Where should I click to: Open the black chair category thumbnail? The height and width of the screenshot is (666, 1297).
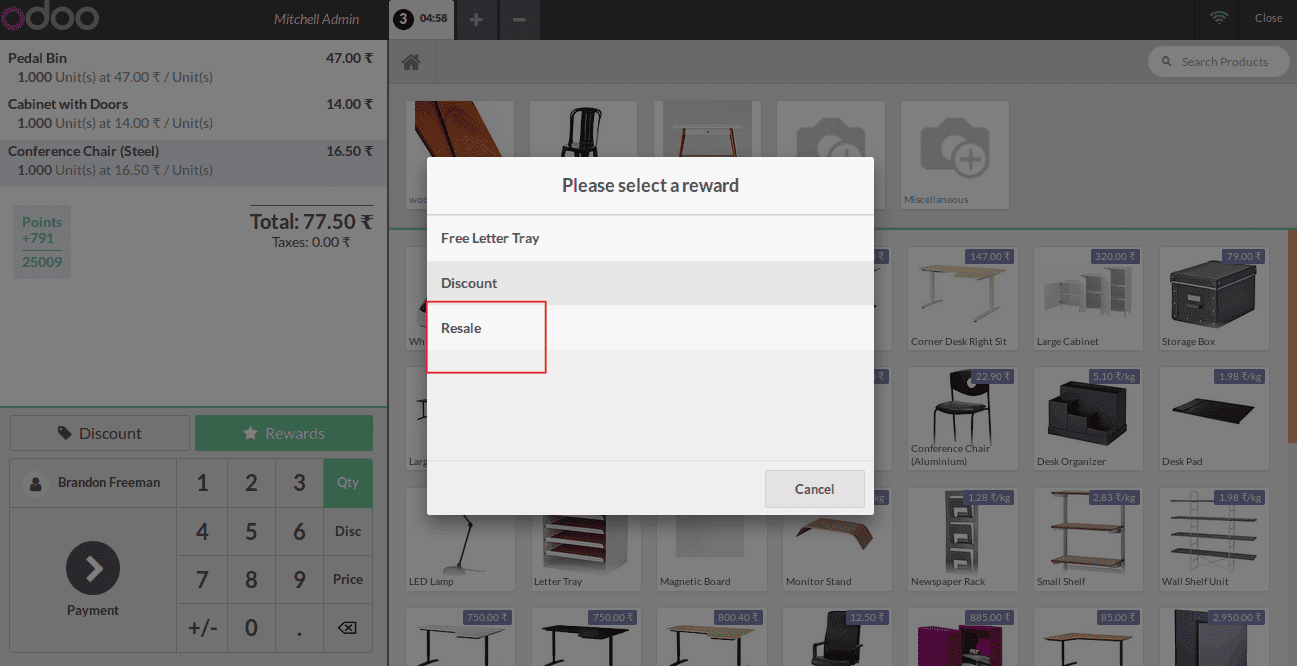click(x=584, y=129)
